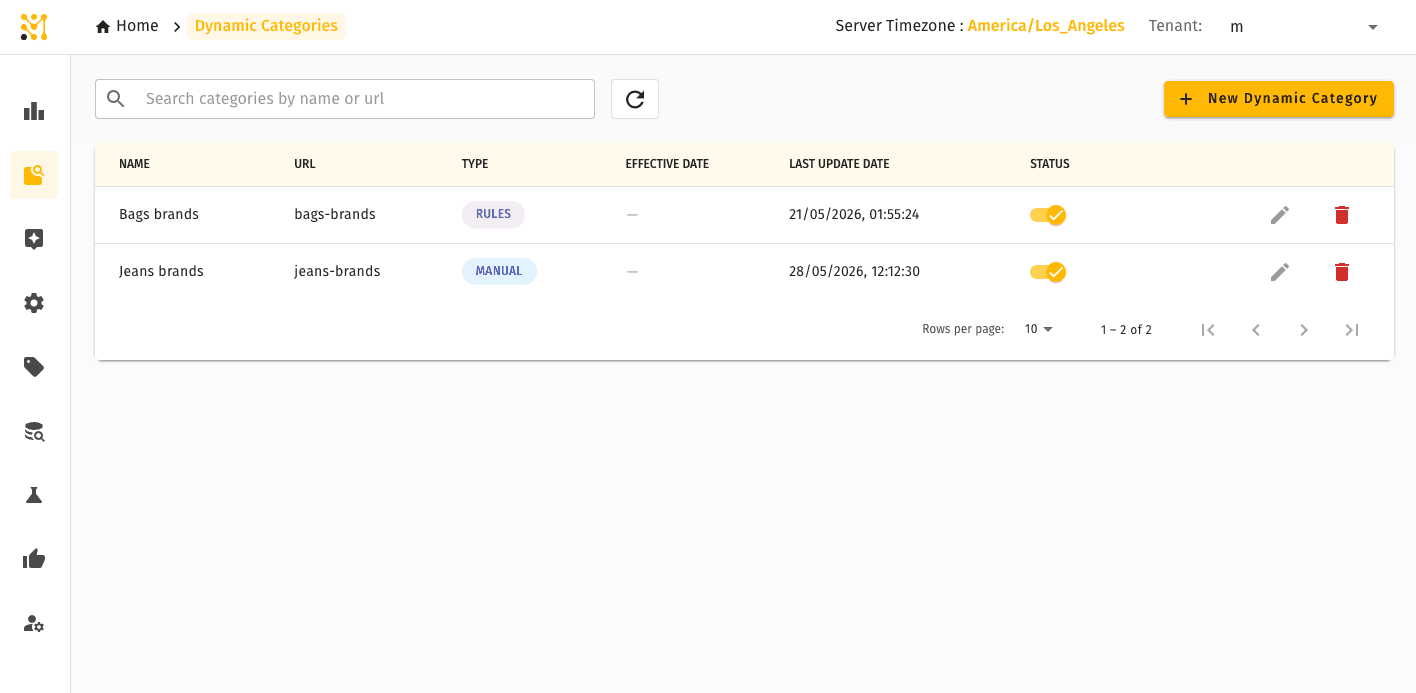Go to first page of results

pos(1208,330)
